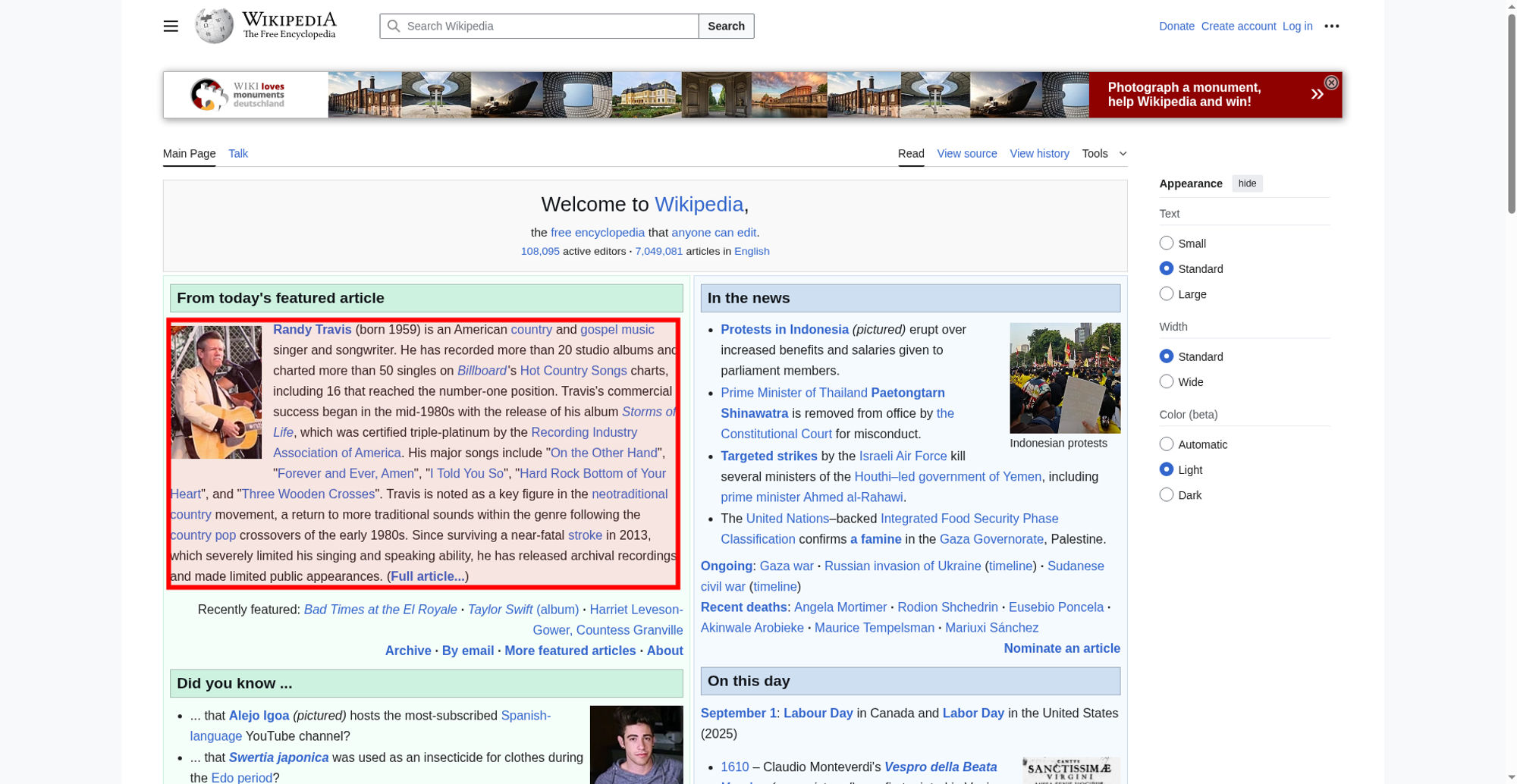Select Wide width option
This screenshot has height=784, width=1517.
point(1167,381)
